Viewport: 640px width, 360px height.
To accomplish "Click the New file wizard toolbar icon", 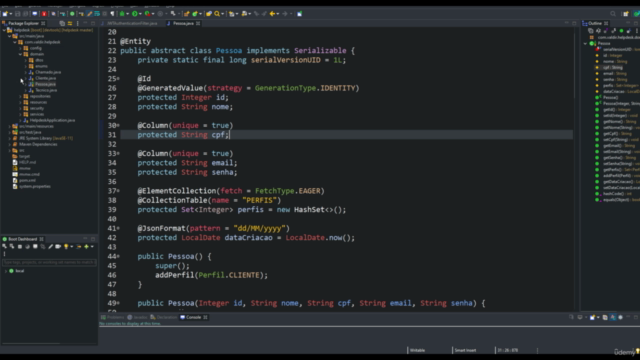I will 5,14.
